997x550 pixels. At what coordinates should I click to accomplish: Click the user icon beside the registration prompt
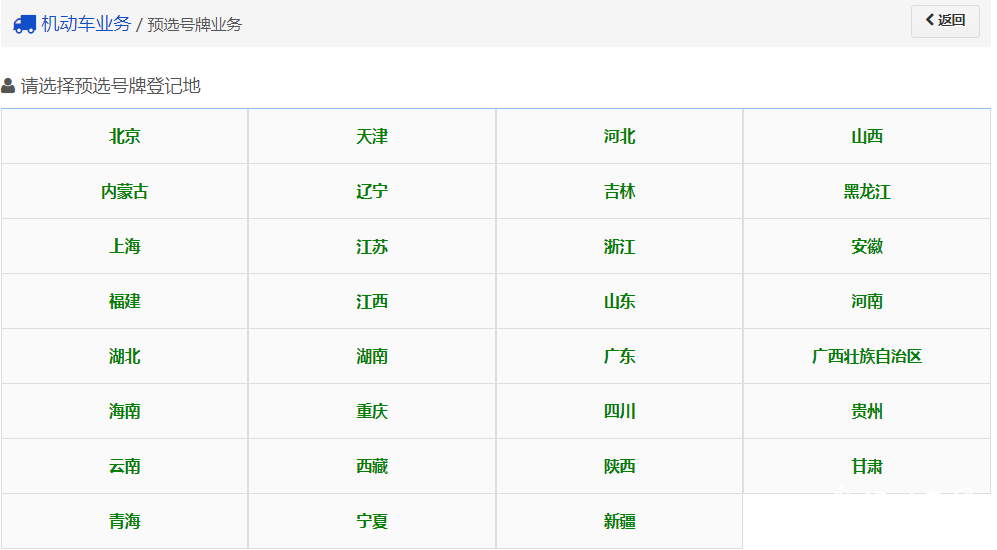tap(8, 86)
